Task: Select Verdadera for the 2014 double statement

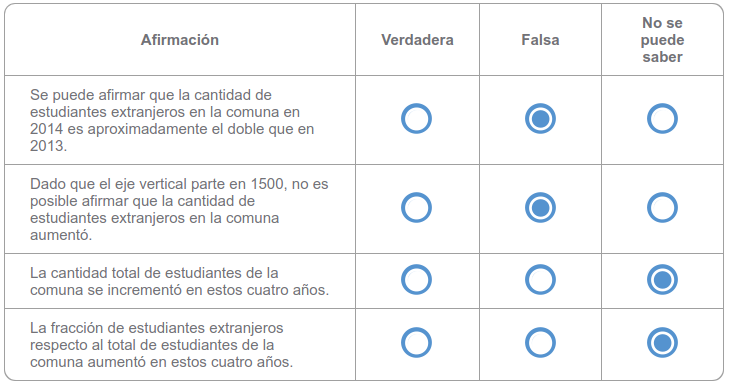Action: click(416, 119)
